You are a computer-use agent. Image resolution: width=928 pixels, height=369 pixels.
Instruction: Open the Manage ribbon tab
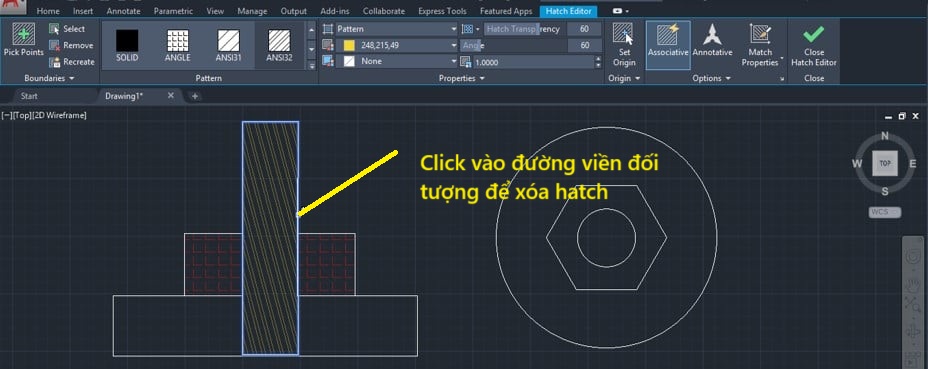252,11
